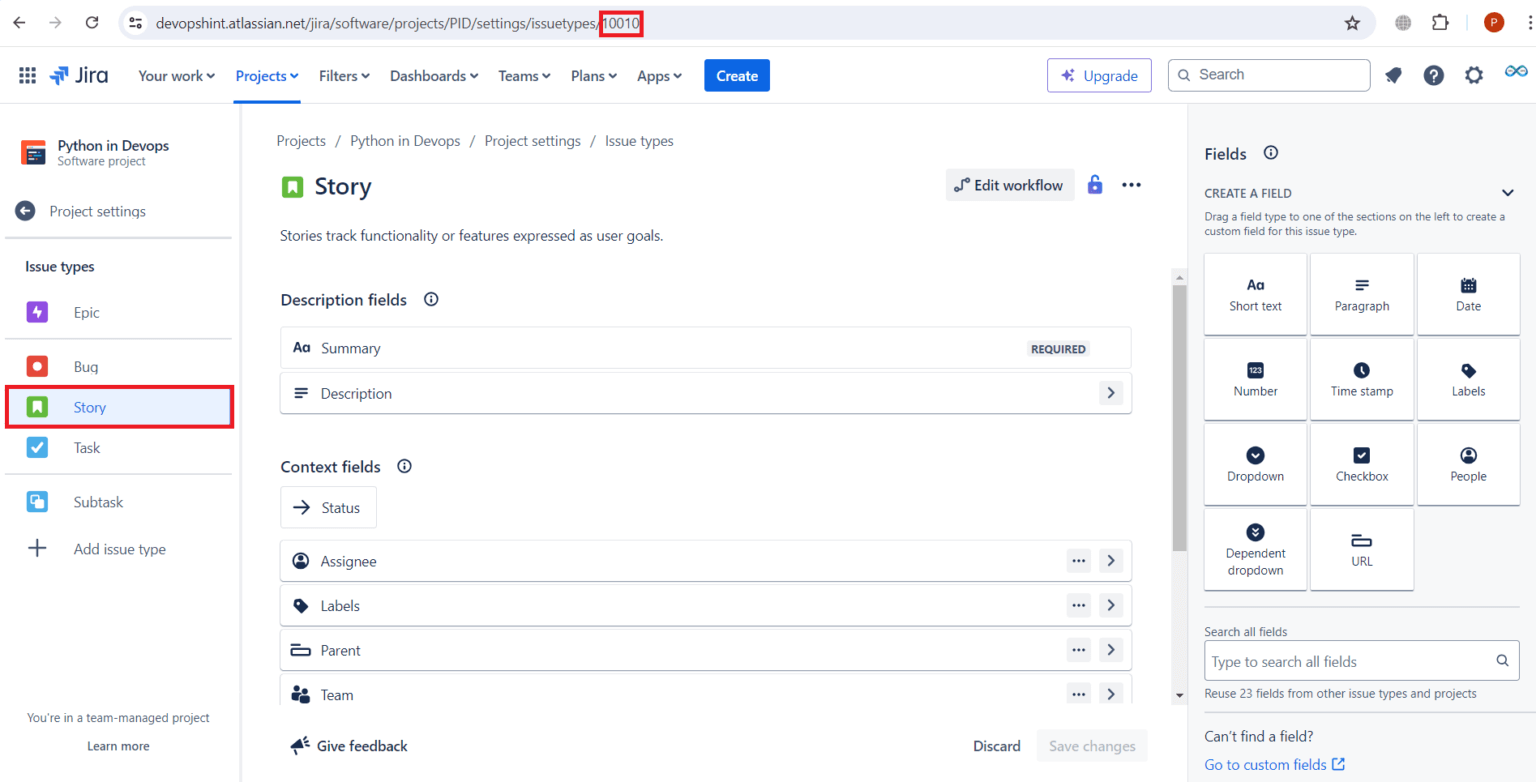Switch to the Task issue type
Image resolution: width=1536 pixels, height=782 pixels.
pyautogui.click(x=87, y=448)
